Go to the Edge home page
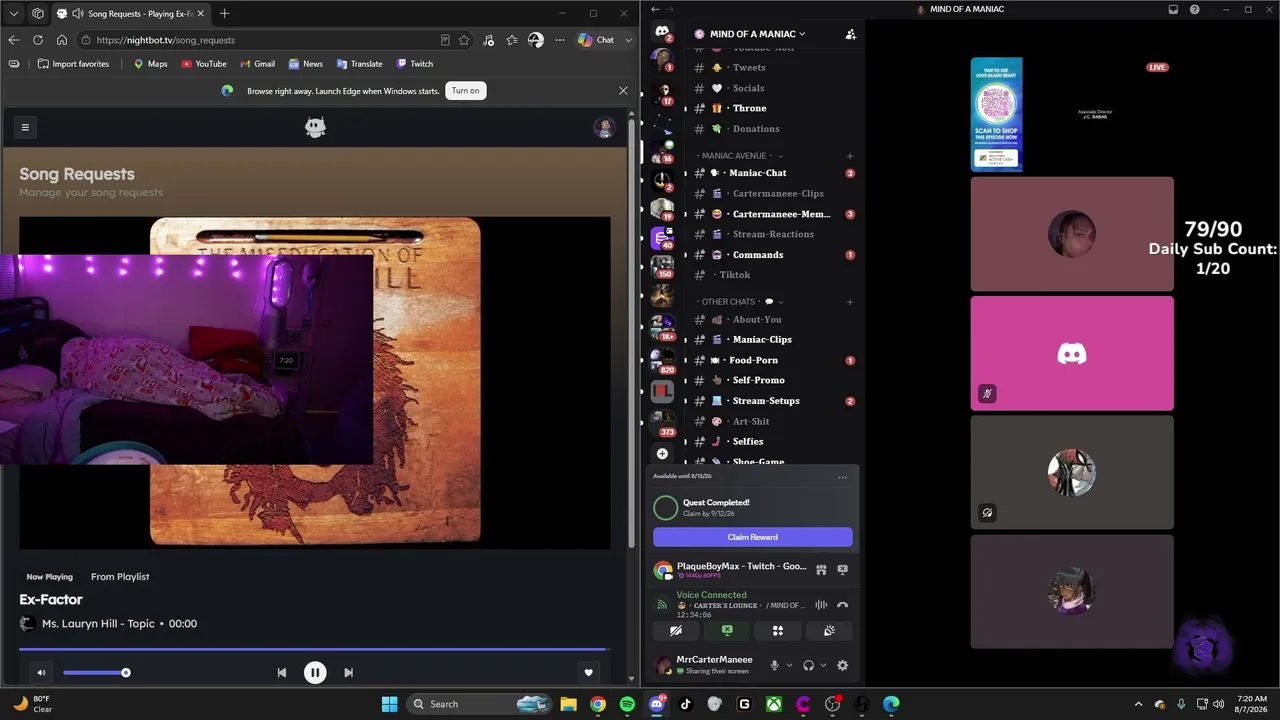1280x720 pixels. pos(62,40)
